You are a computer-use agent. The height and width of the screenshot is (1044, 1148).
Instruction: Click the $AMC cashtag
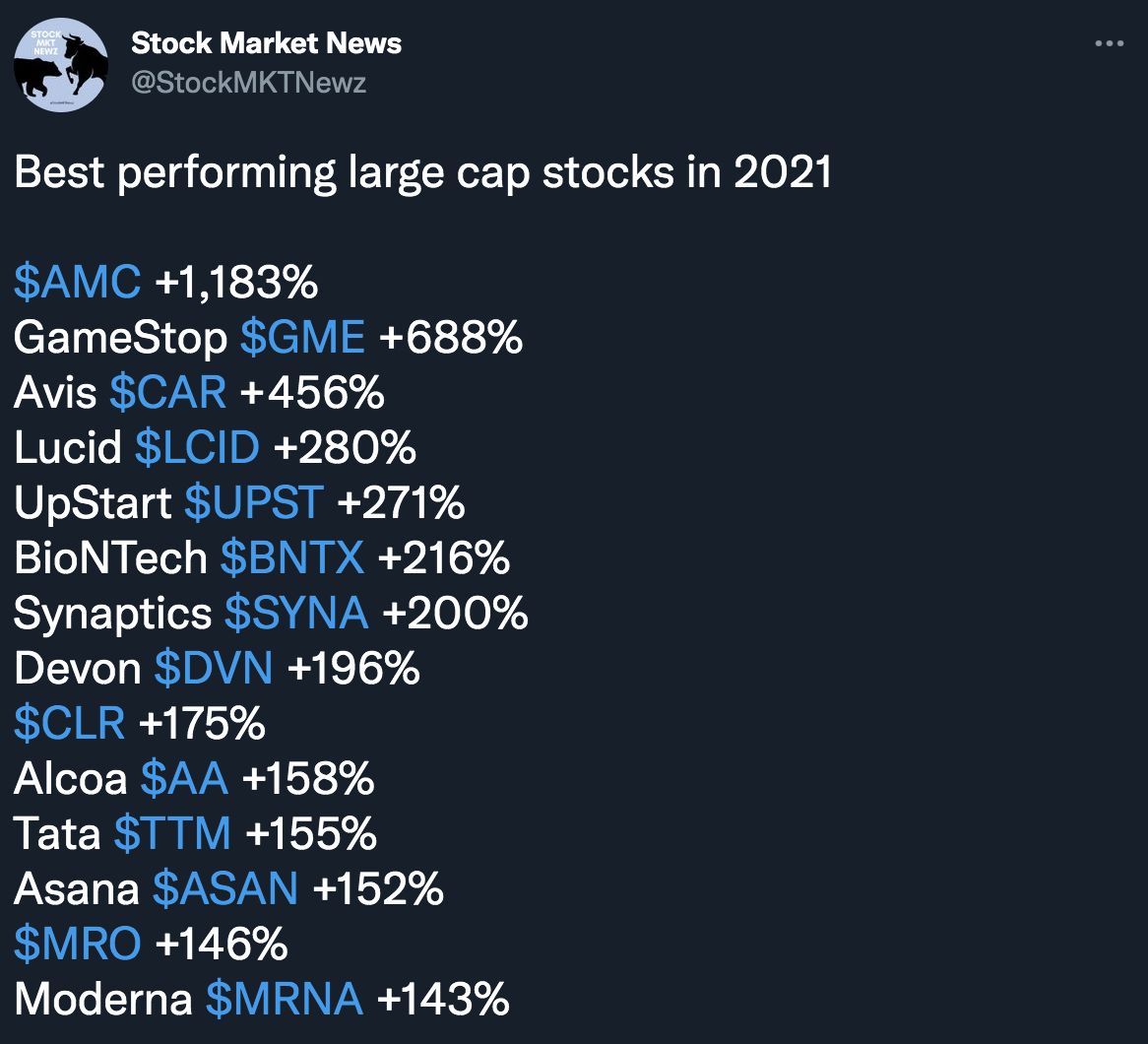click(78, 282)
